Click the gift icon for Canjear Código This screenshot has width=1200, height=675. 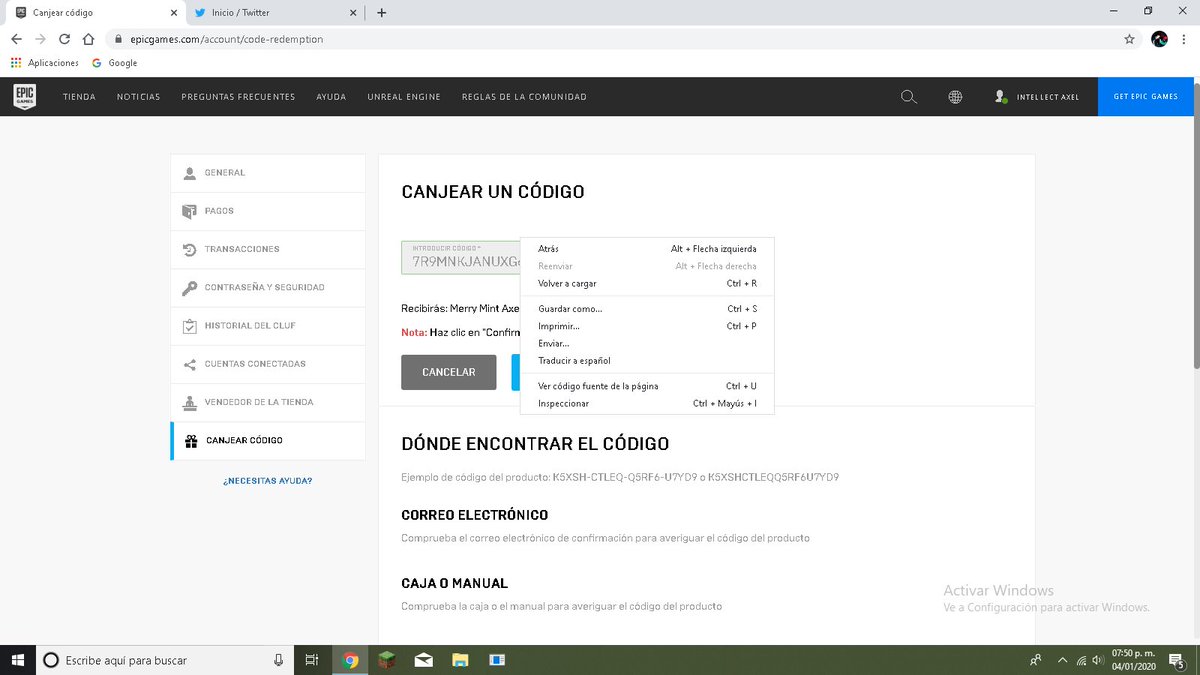click(192, 440)
